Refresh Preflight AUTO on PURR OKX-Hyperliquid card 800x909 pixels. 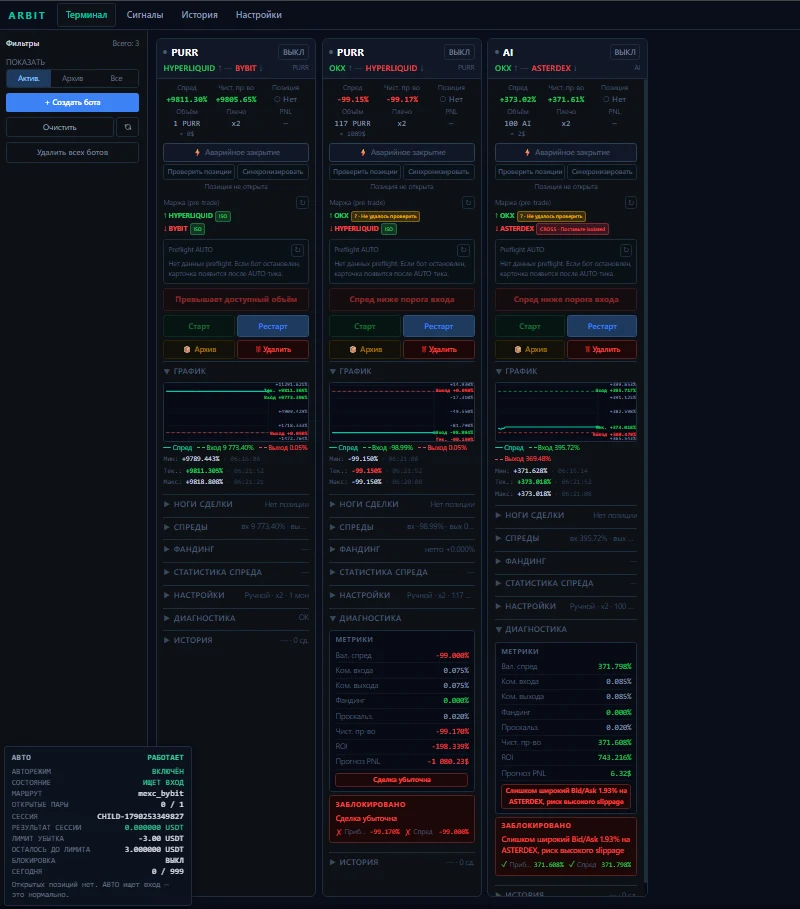click(463, 250)
